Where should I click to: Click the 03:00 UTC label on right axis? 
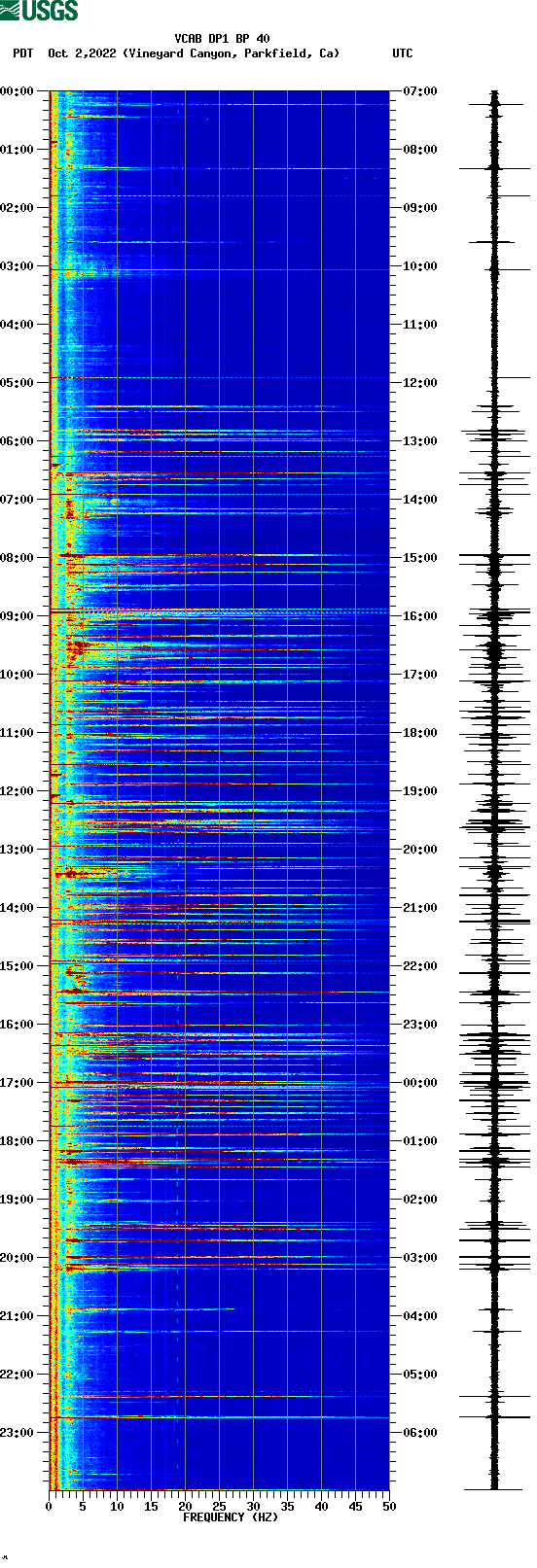[420, 1258]
